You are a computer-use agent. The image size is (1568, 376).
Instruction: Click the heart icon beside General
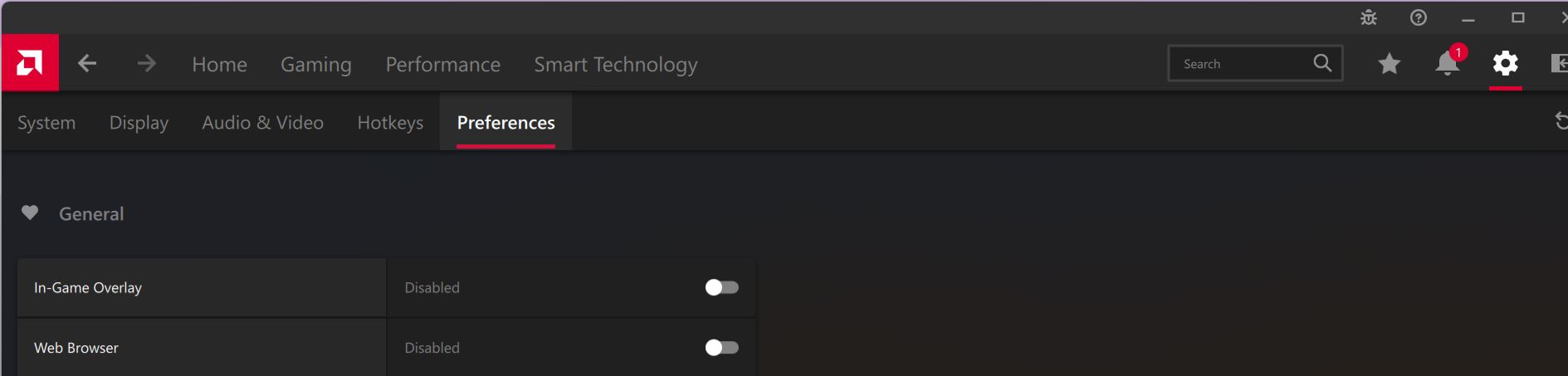30,213
